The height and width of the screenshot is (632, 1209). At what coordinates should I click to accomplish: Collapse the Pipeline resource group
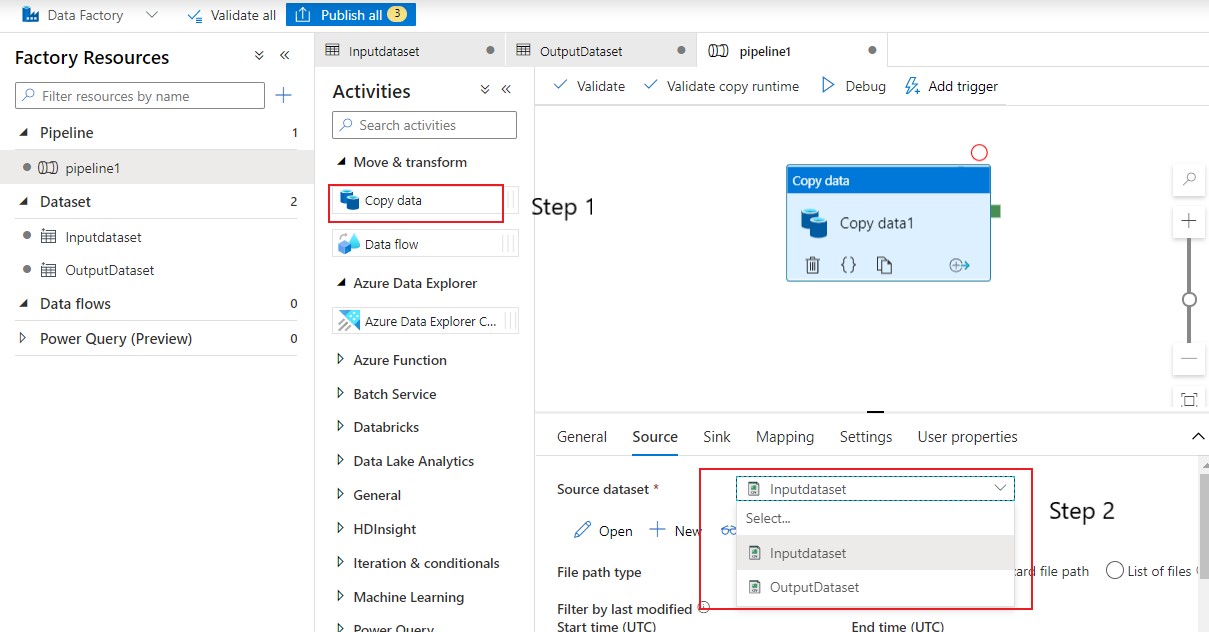(24, 133)
